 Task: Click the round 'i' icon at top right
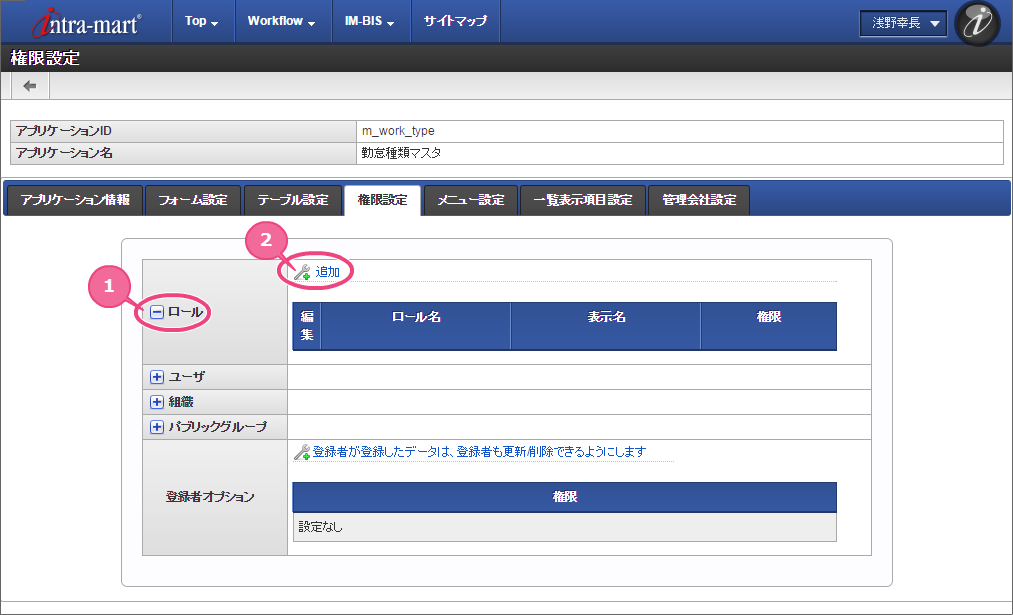click(x=977, y=23)
